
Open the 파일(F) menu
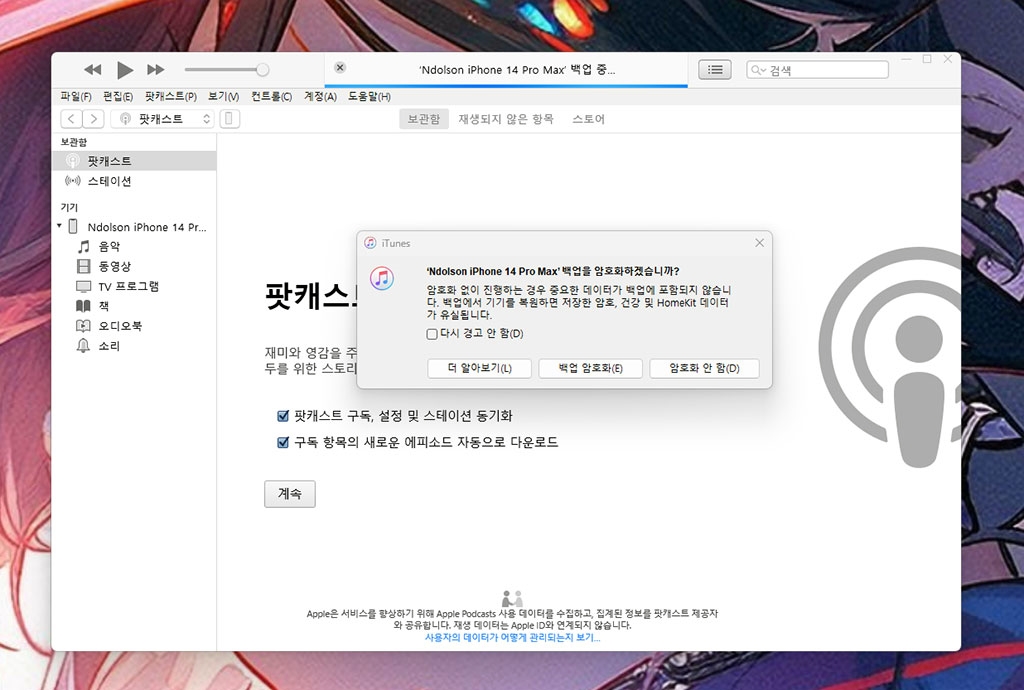pos(76,97)
